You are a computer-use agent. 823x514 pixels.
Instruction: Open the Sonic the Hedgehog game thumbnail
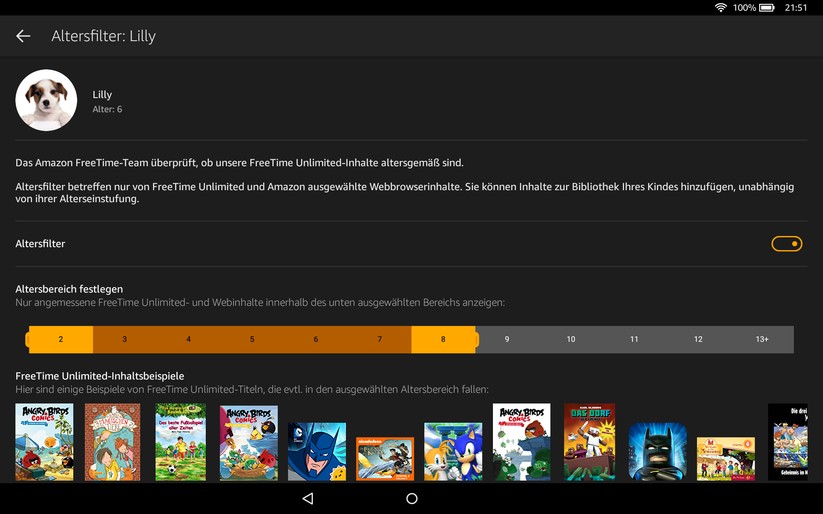(x=453, y=451)
